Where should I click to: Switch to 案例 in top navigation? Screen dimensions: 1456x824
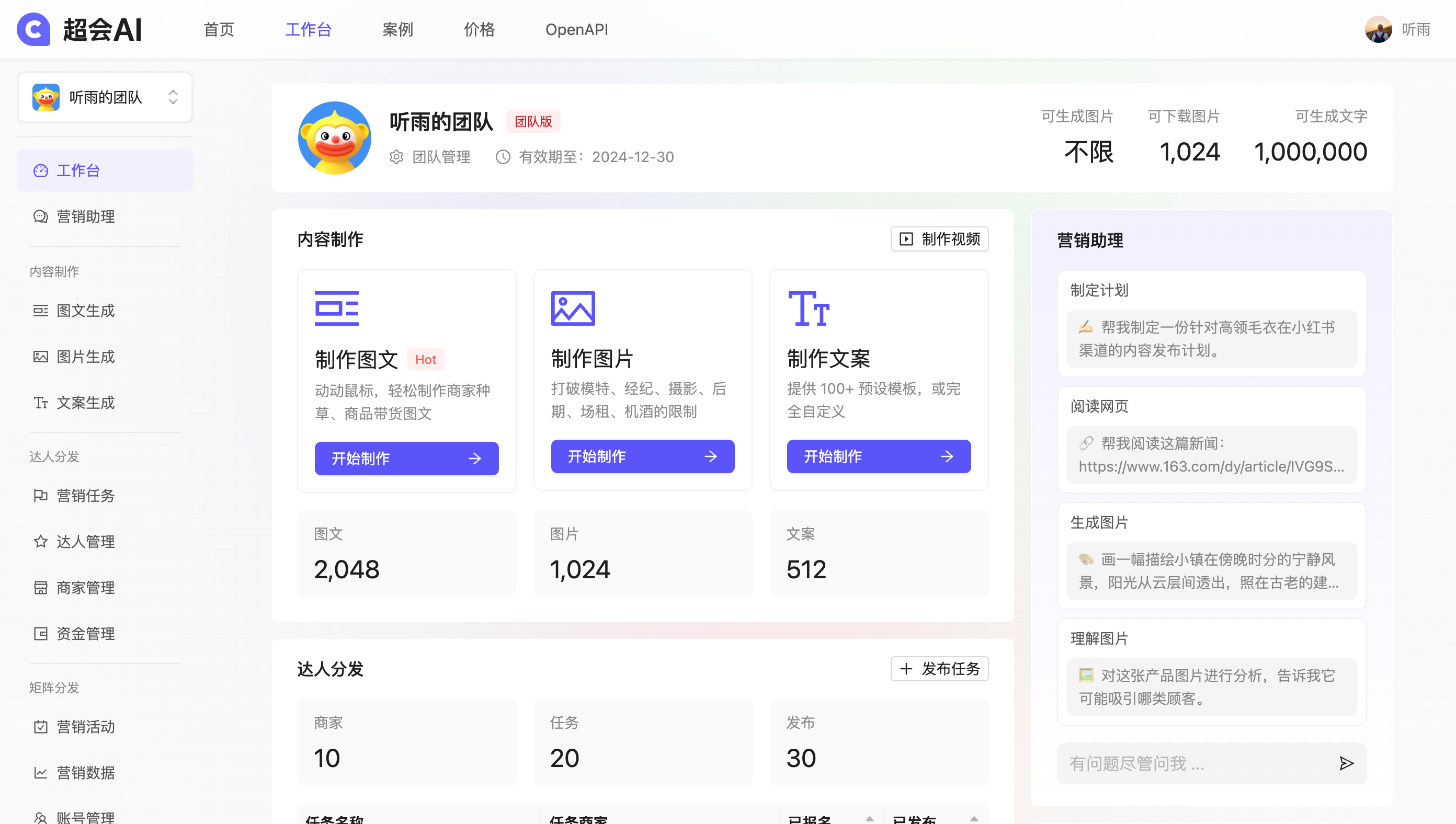point(397,29)
